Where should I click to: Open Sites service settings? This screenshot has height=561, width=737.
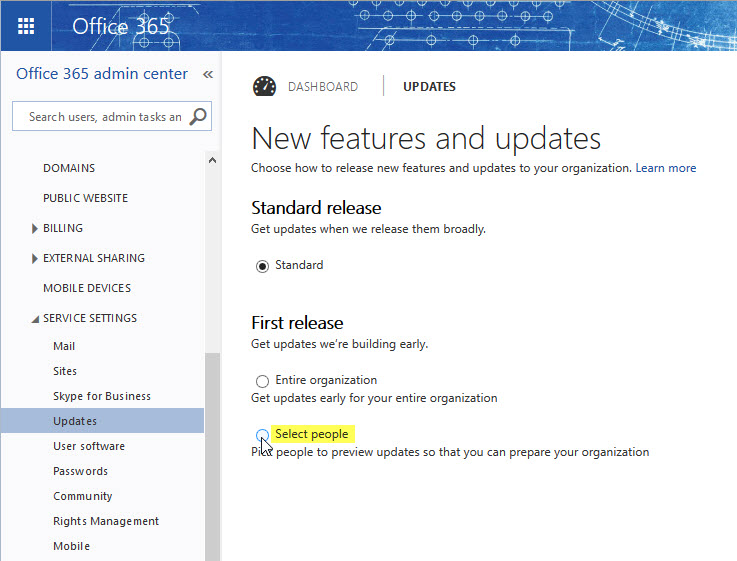[x=65, y=371]
